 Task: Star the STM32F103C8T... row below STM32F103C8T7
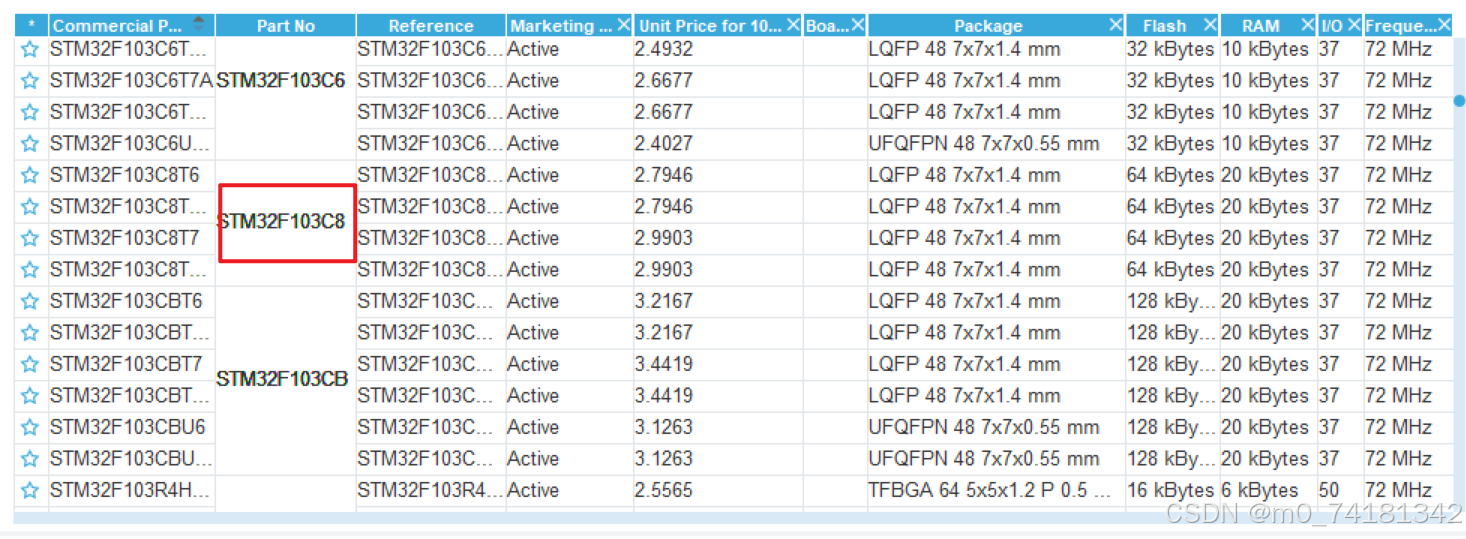pyautogui.click(x=30, y=270)
